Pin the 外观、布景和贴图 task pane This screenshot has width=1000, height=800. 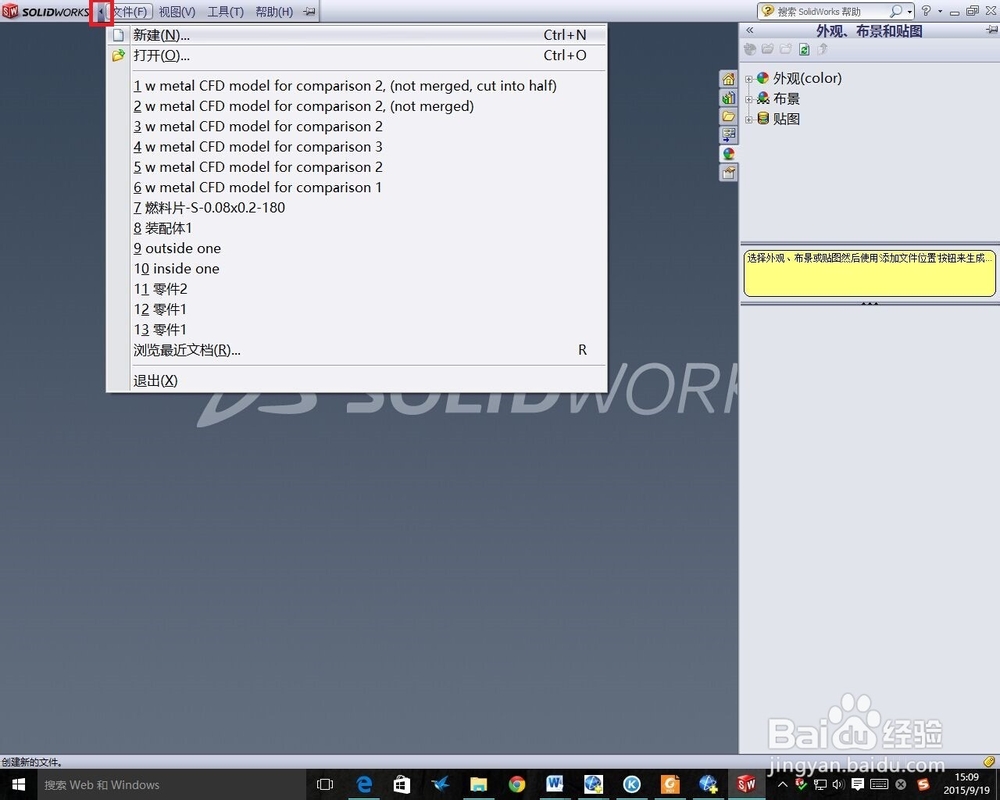(x=992, y=30)
